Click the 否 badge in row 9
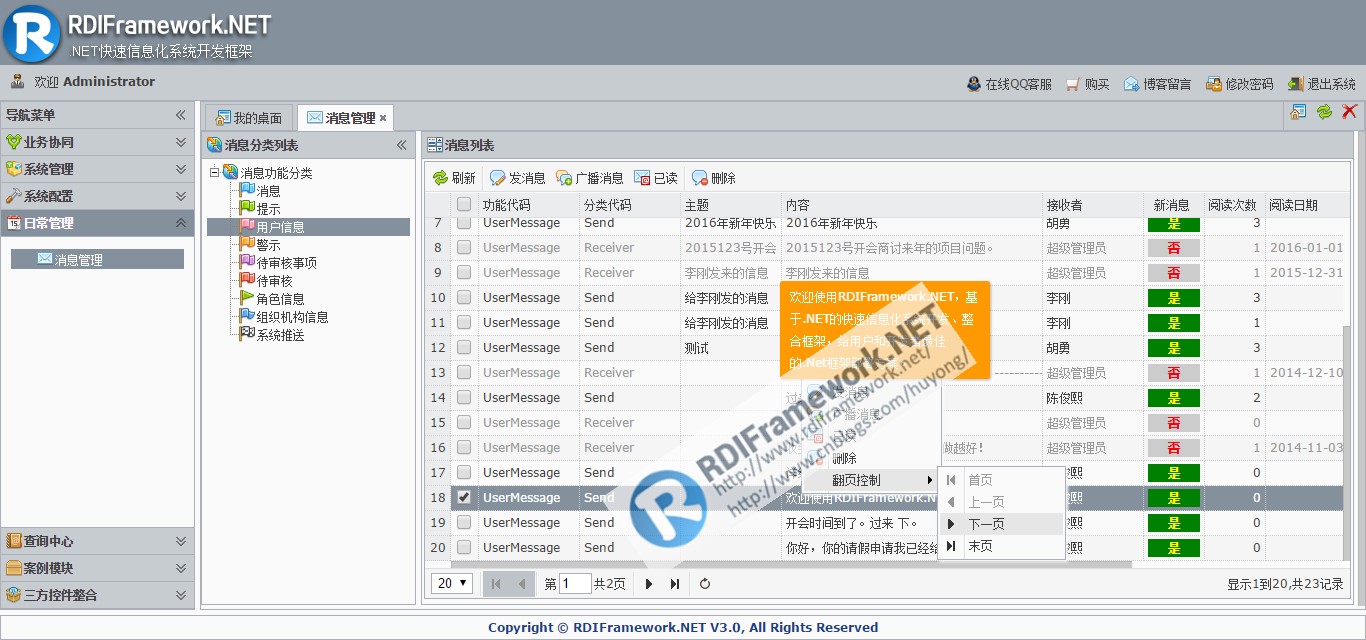This screenshot has width=1366, height=640. pyautogui.click(x=1174, y=272)
